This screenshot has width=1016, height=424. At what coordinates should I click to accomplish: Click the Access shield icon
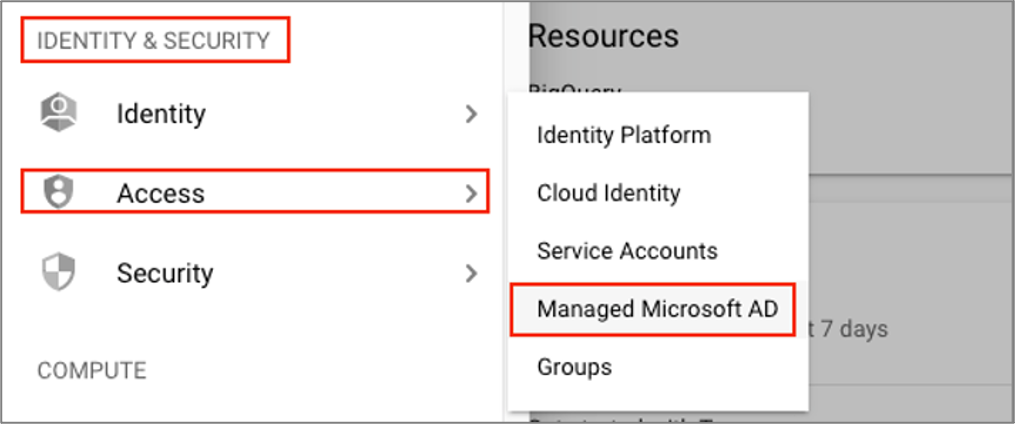point(58,193)
